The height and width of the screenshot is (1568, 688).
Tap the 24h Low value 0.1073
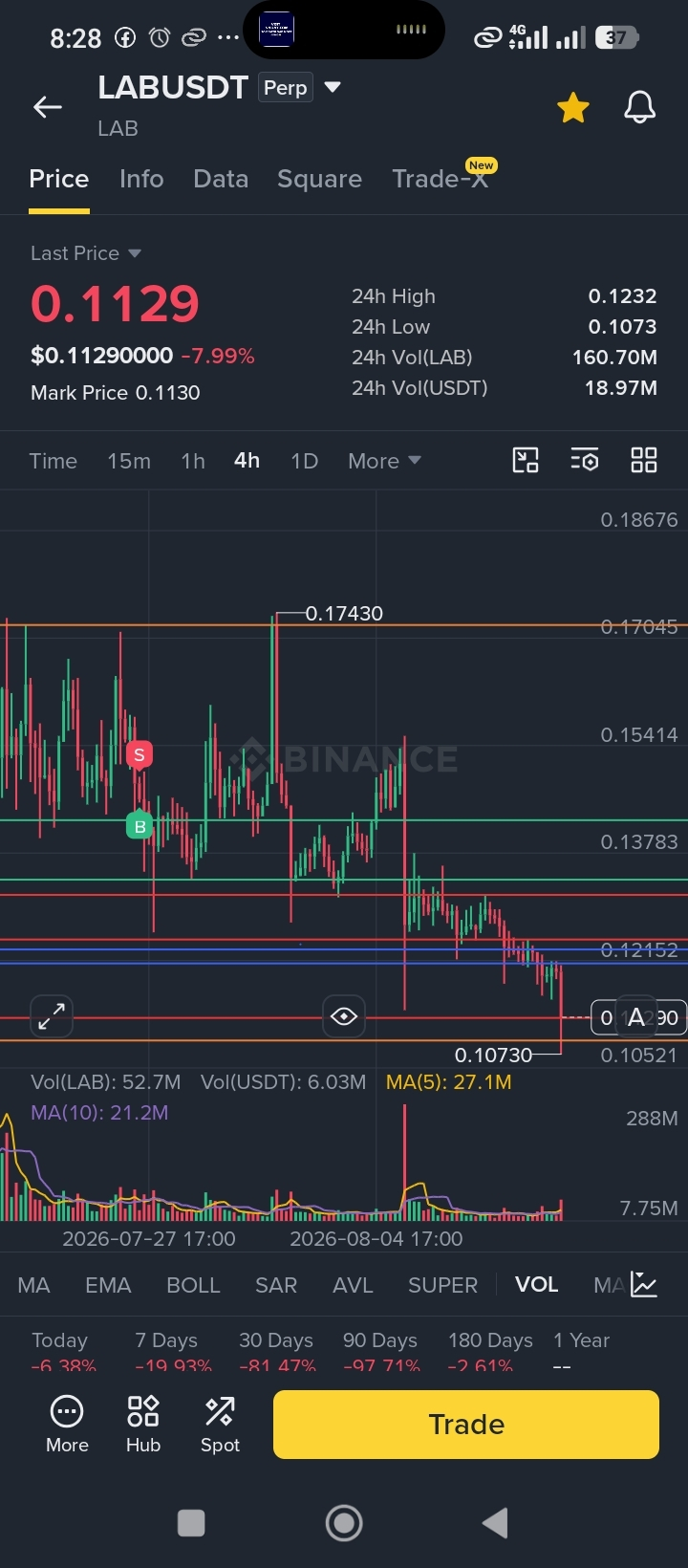tap(622, 327)
